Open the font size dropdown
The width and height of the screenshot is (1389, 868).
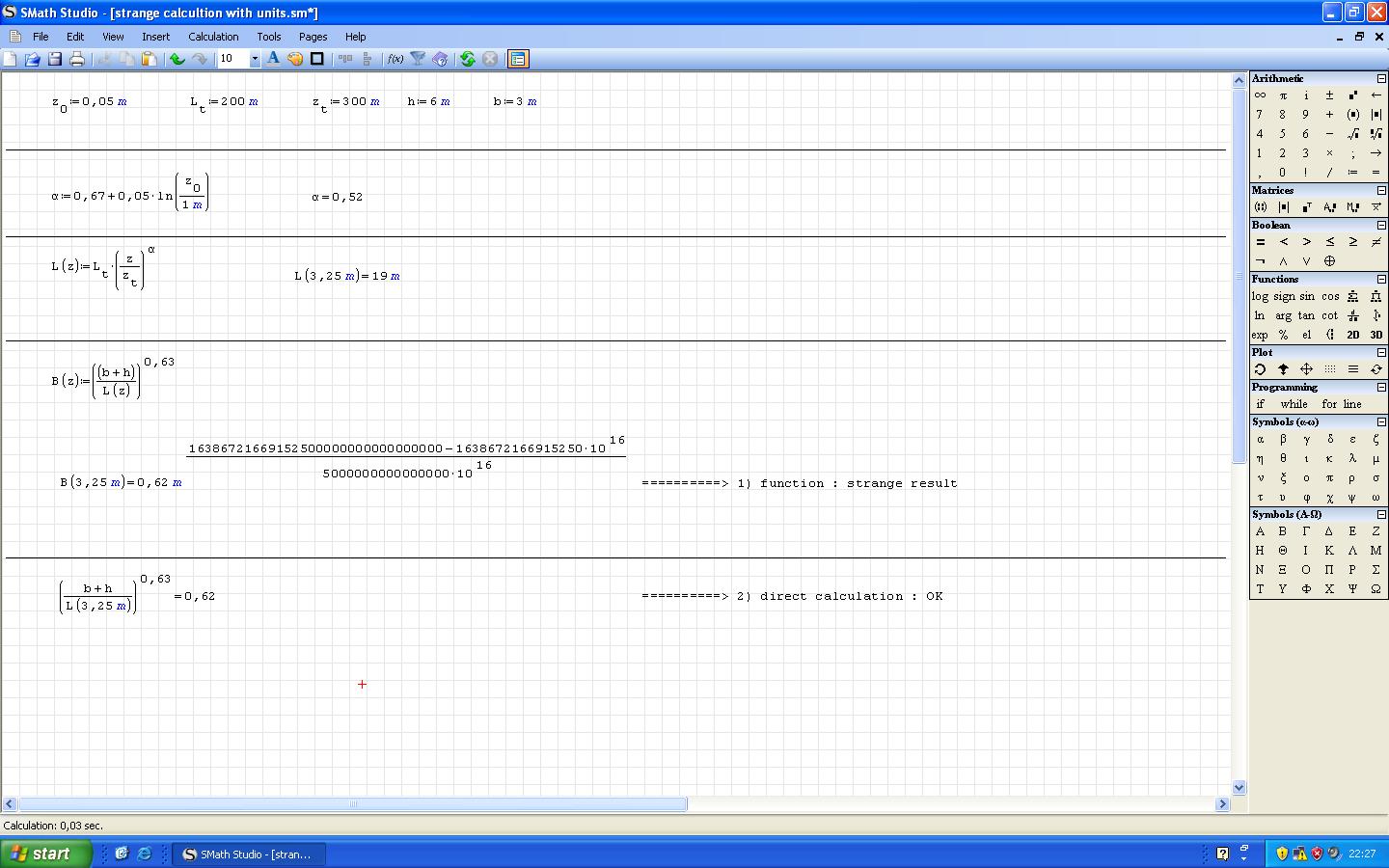(x=255, y=59)
